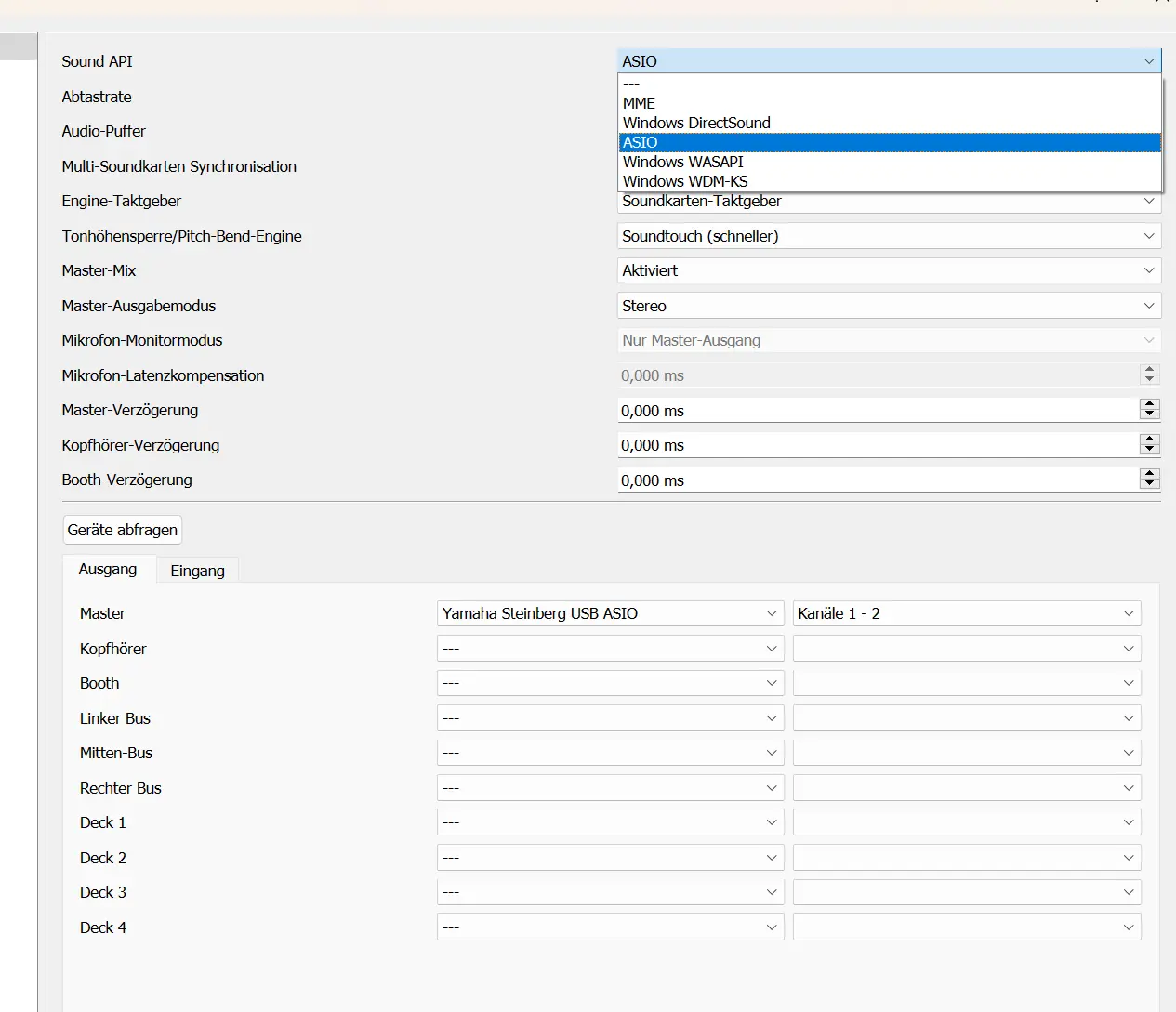This screenshot has width=1176, height=1012.
Task: Open the Ausgang tab
Action: tap(108, 570)
